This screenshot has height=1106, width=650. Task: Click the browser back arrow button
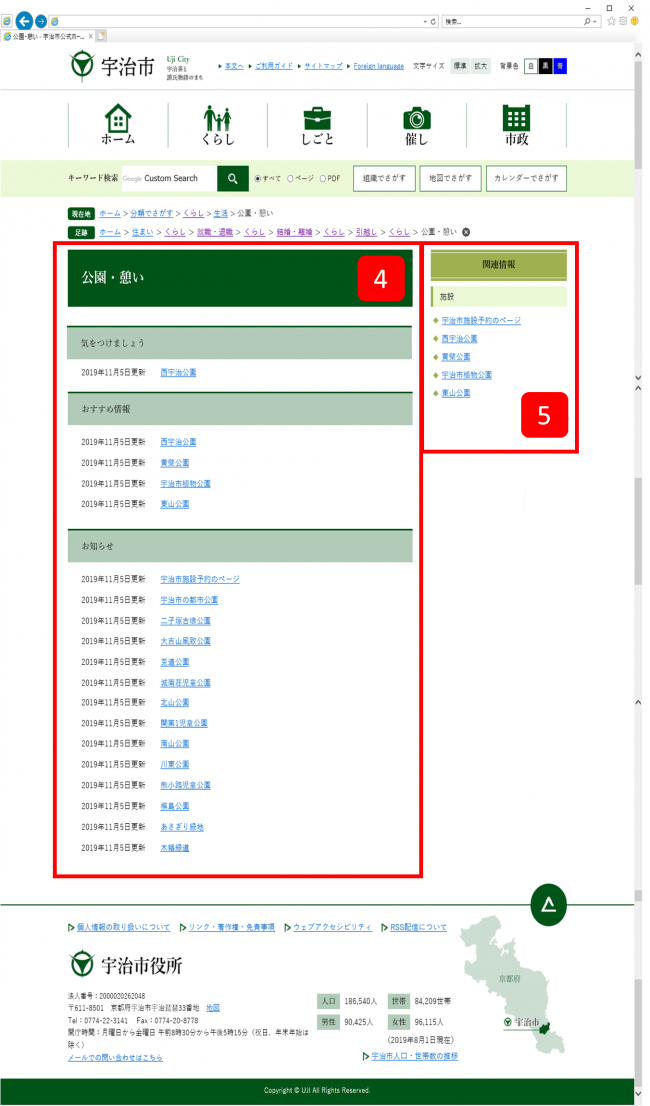24,21
